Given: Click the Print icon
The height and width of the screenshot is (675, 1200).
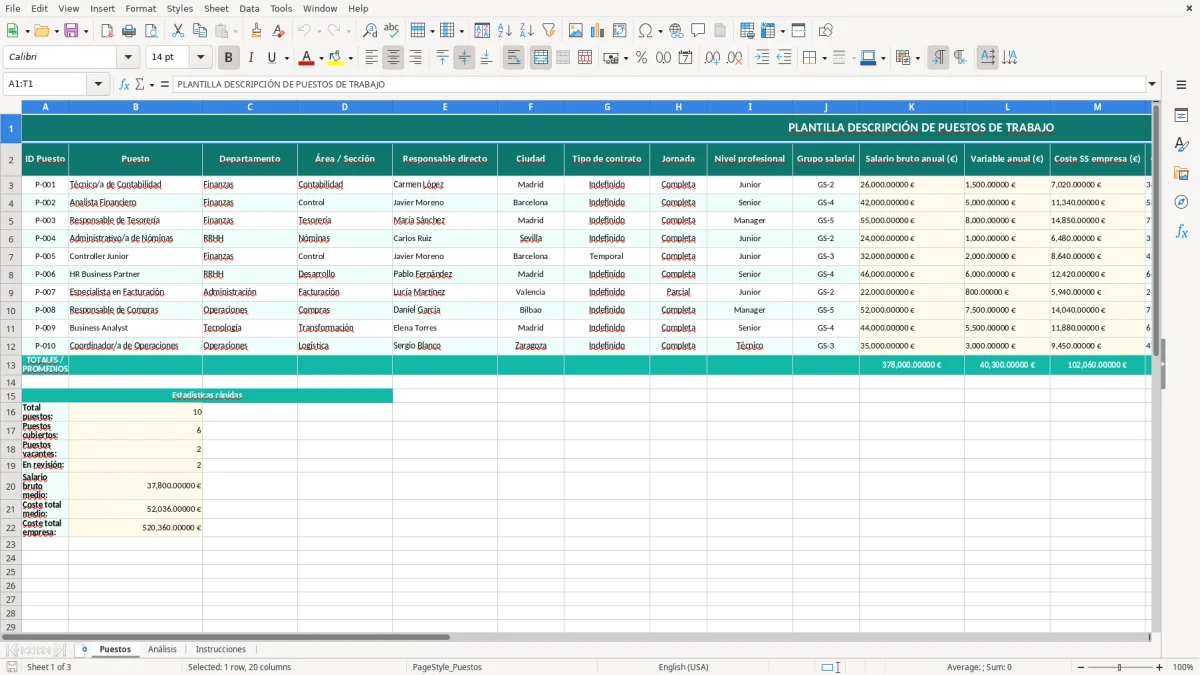Looking at the screenshot, I should click(129, 31).
